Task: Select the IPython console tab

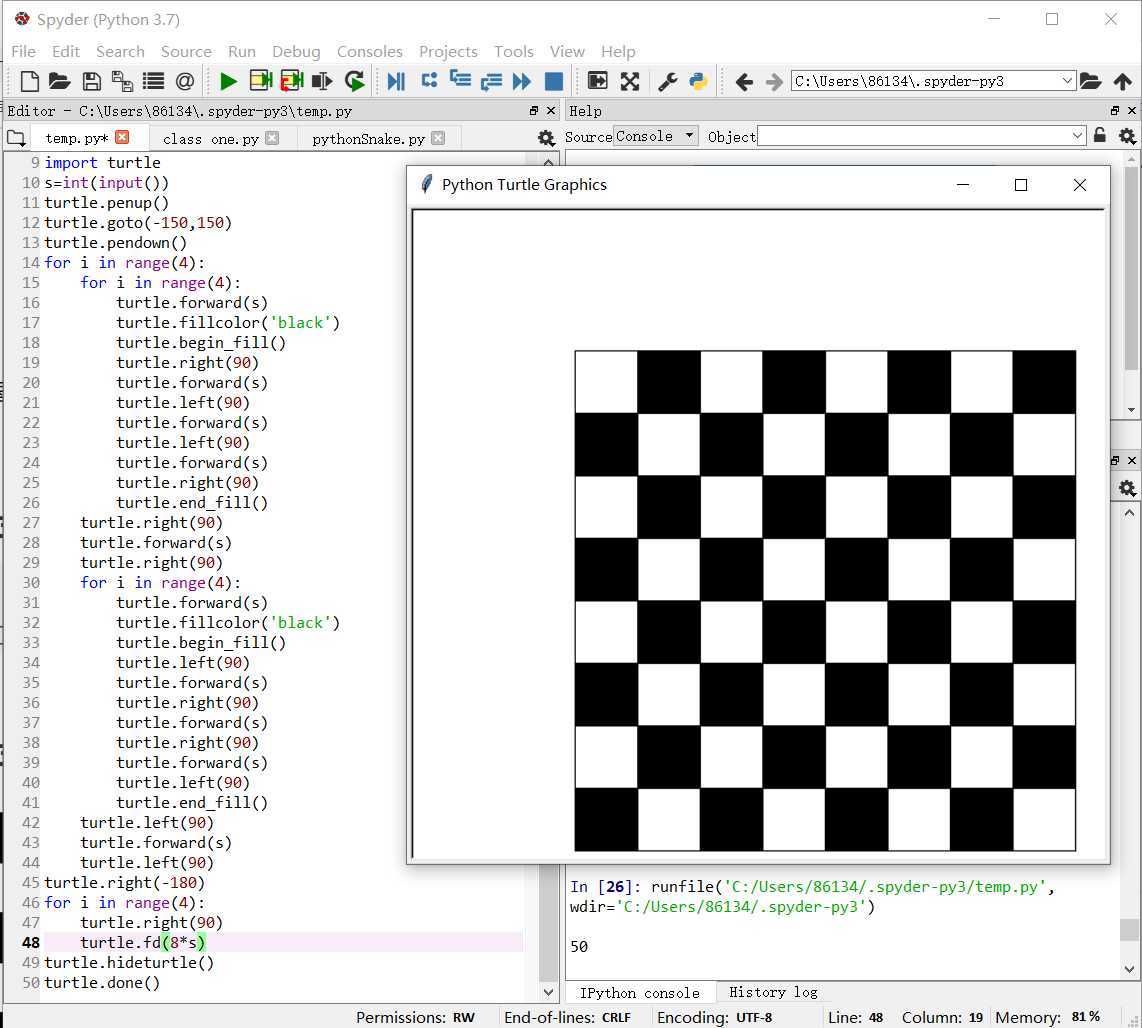Action: click(x=639, y=992)
